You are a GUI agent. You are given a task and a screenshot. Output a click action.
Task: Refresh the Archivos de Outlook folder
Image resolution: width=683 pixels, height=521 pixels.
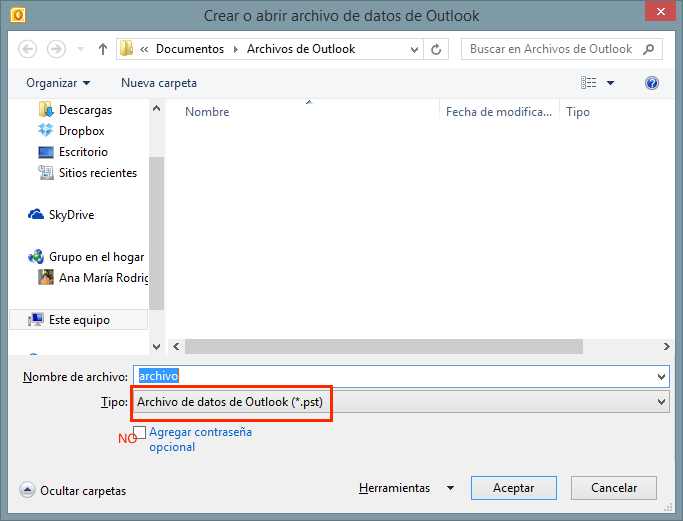point(436,49)
